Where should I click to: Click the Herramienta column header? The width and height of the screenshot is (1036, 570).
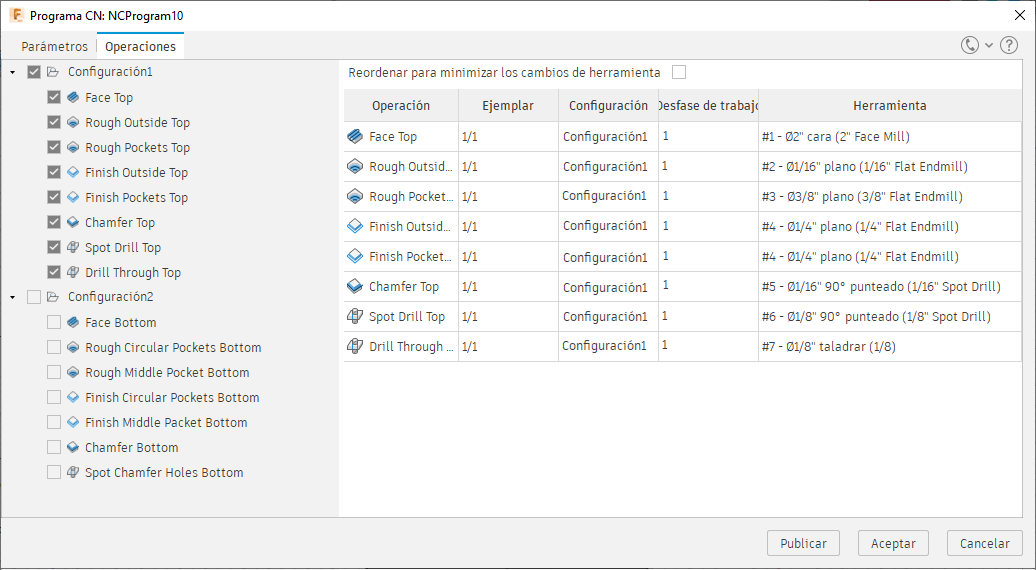click(889, 105)
